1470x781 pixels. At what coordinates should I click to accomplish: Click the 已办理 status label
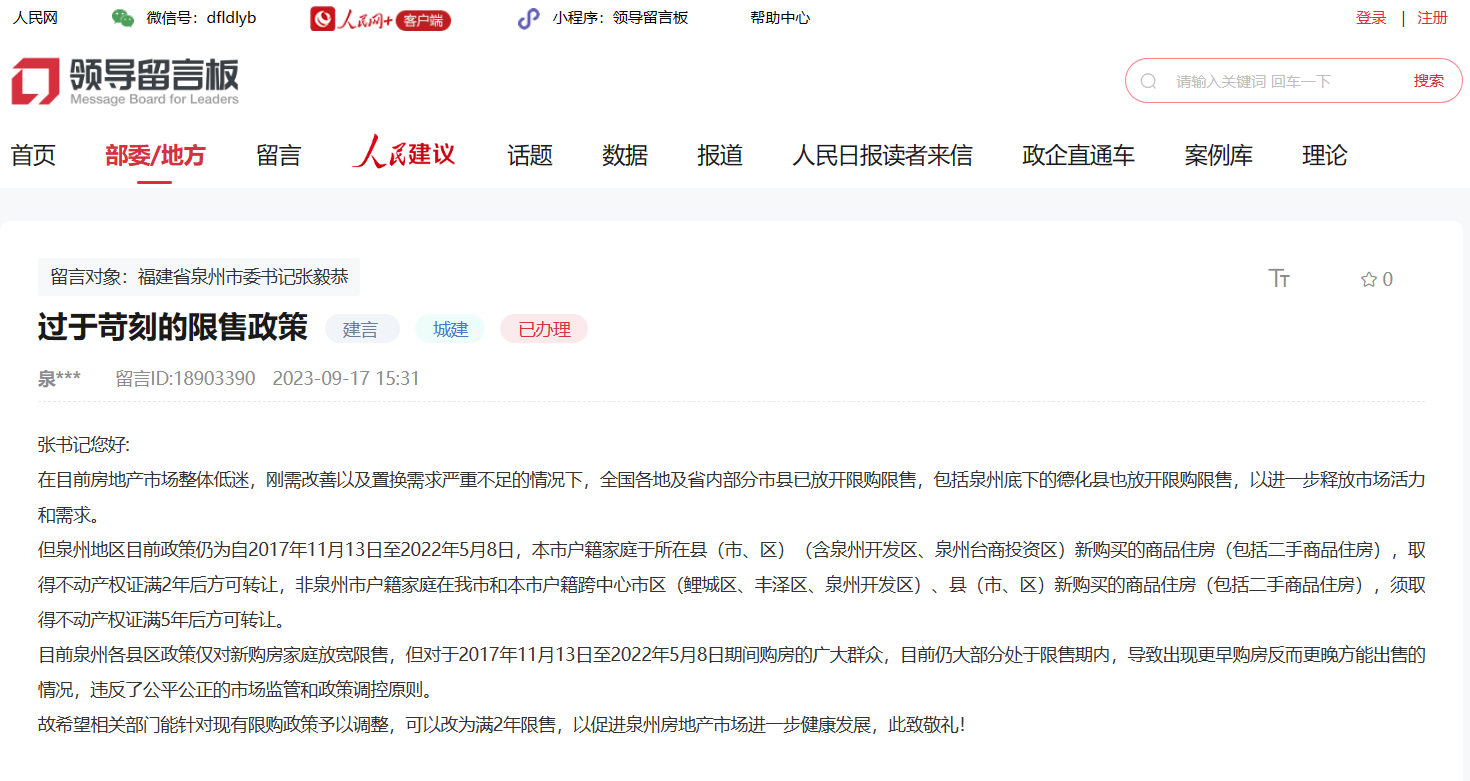tap(543, 328)
